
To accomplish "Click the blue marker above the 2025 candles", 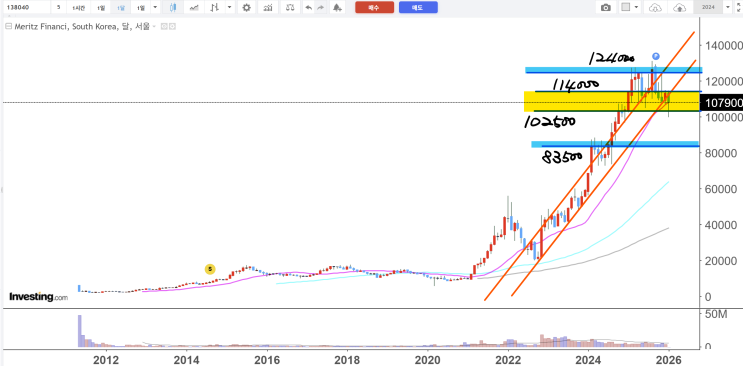I will click(656, 56).
